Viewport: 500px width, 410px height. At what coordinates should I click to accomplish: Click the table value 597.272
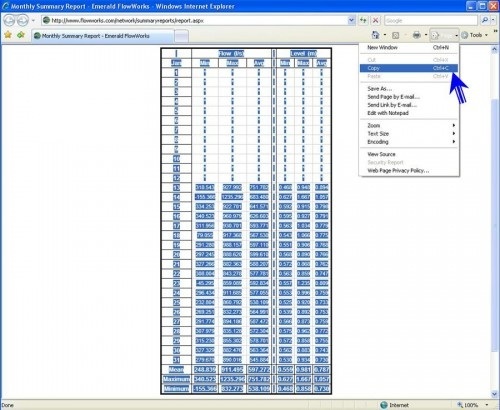coord(259,370)
